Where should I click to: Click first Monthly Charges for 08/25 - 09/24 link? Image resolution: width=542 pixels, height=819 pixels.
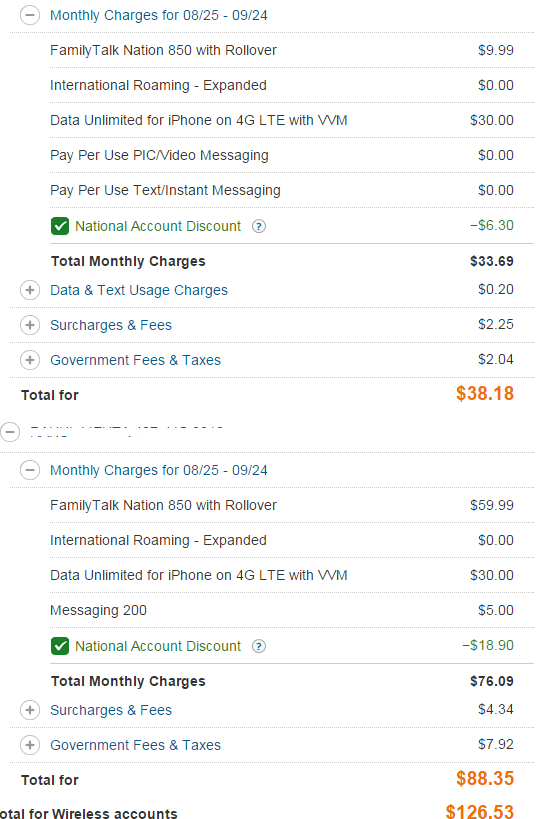[159, 16]
